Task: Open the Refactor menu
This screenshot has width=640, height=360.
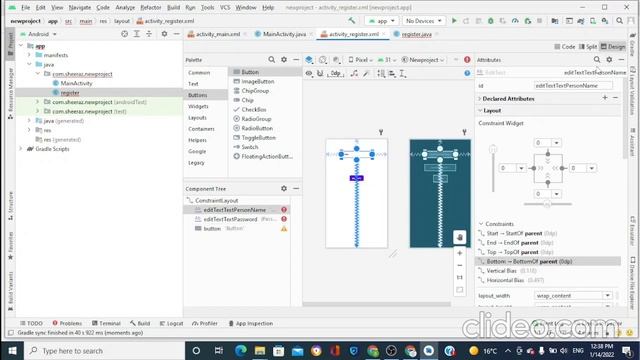Action: click(151, 7)
